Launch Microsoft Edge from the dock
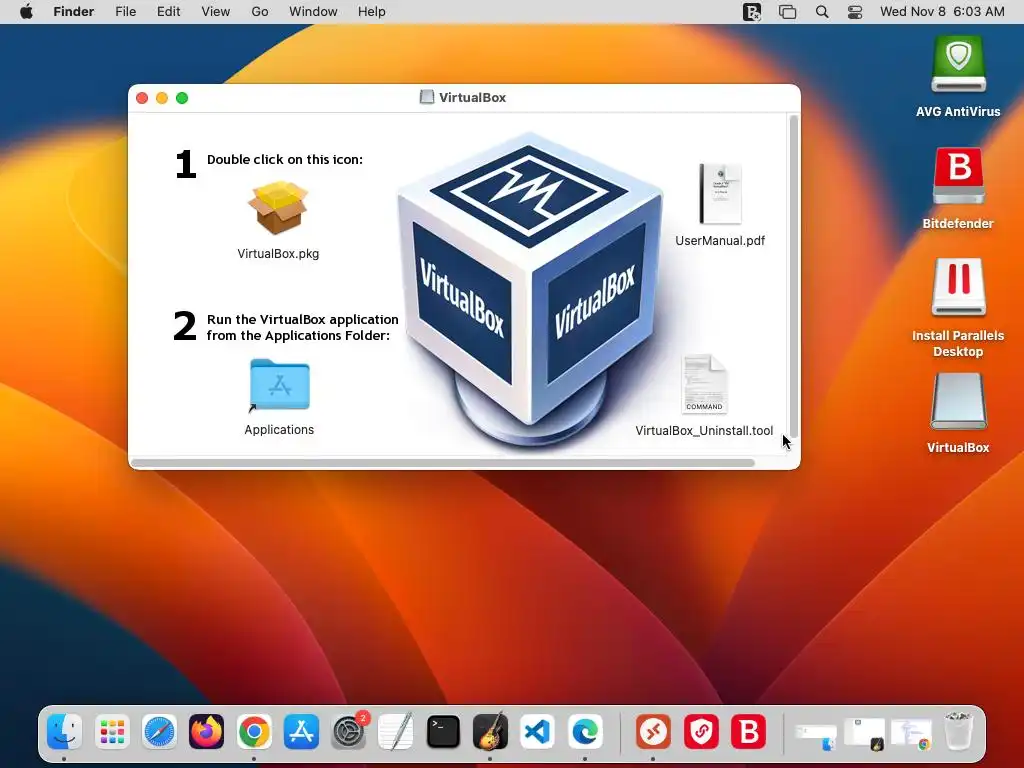The height and width of the screenshot is (768, 1024). [585, 731]
